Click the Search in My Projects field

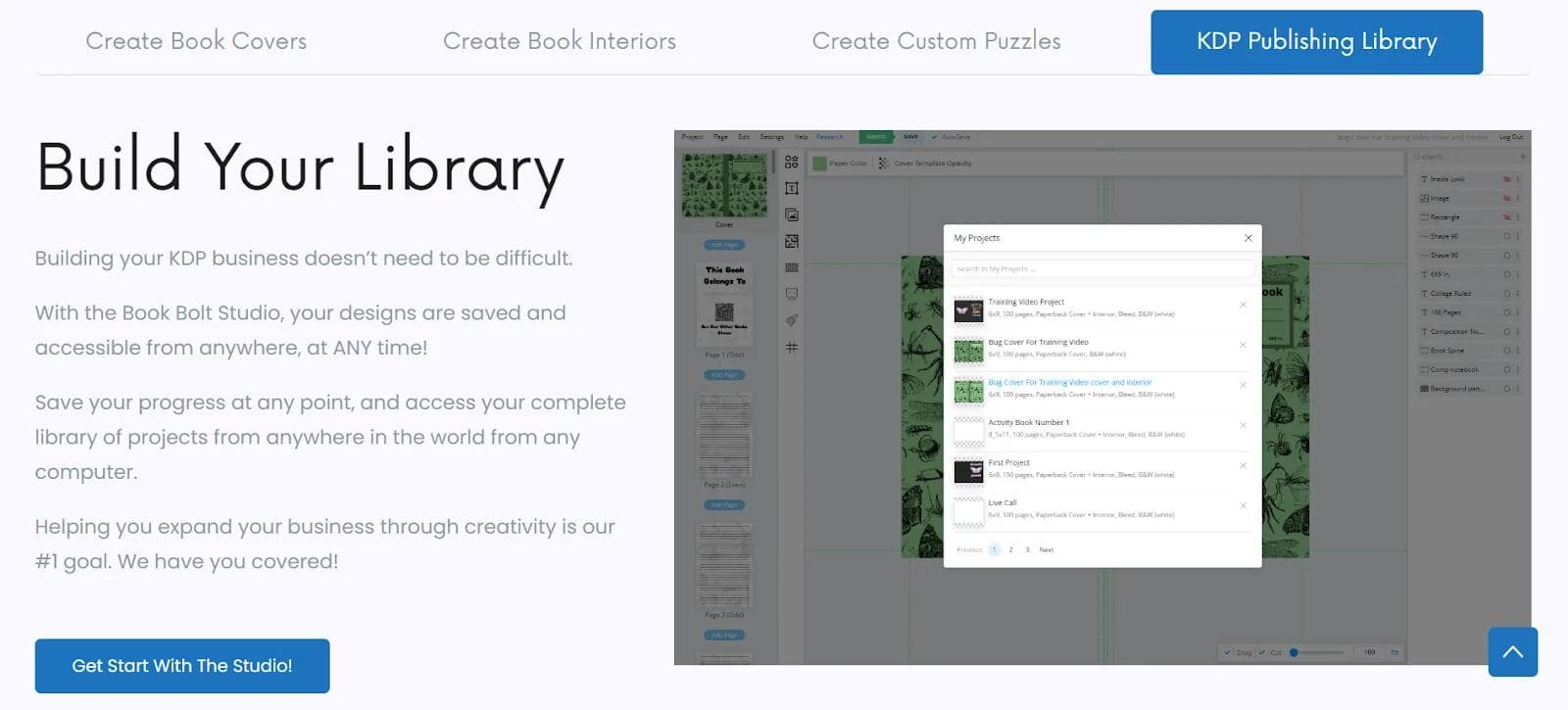pyautogui.click(x=1102, y=268)
